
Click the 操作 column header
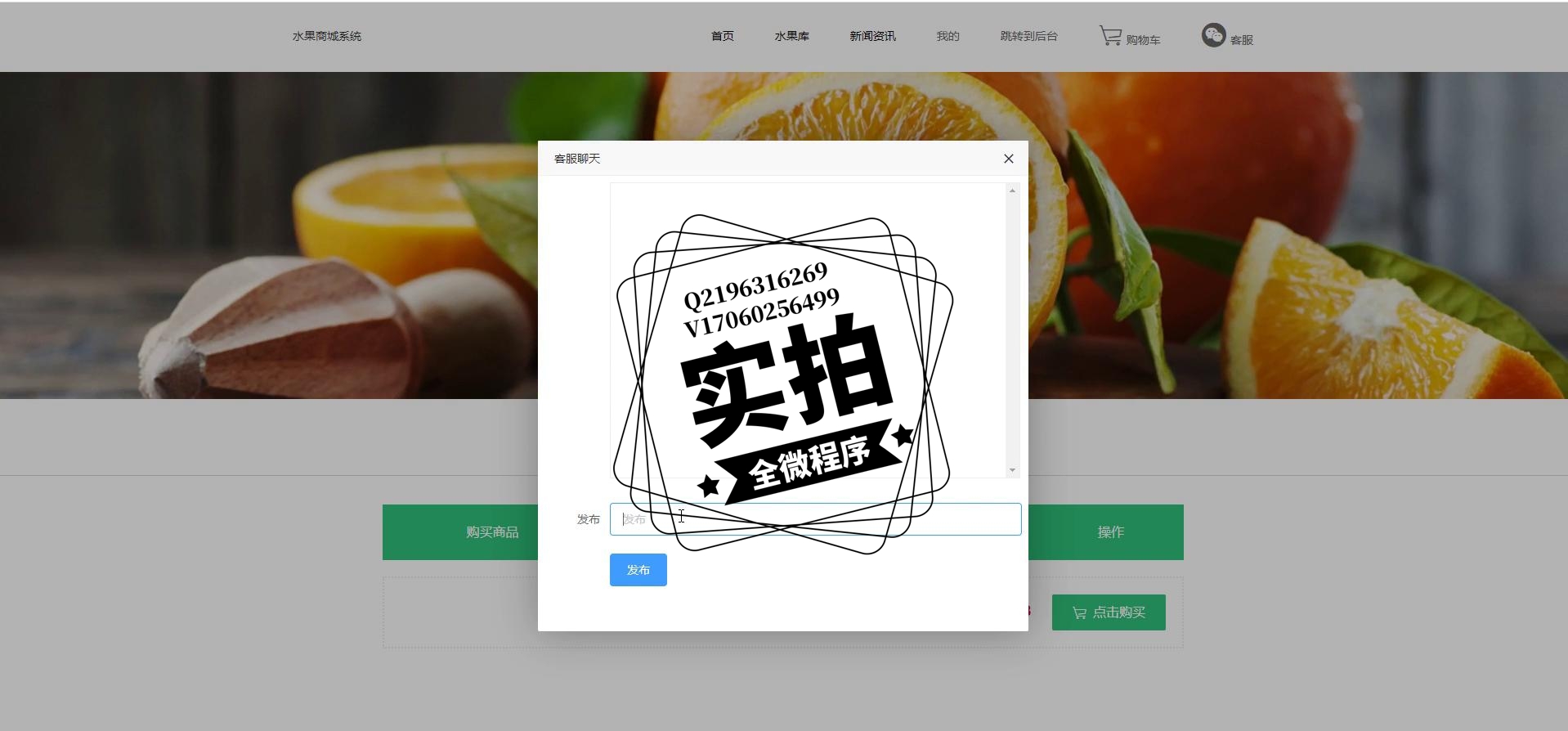[1110, 532]
